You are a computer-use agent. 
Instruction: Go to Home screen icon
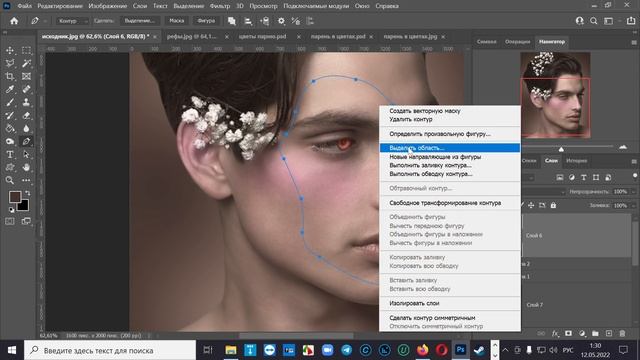14,21
